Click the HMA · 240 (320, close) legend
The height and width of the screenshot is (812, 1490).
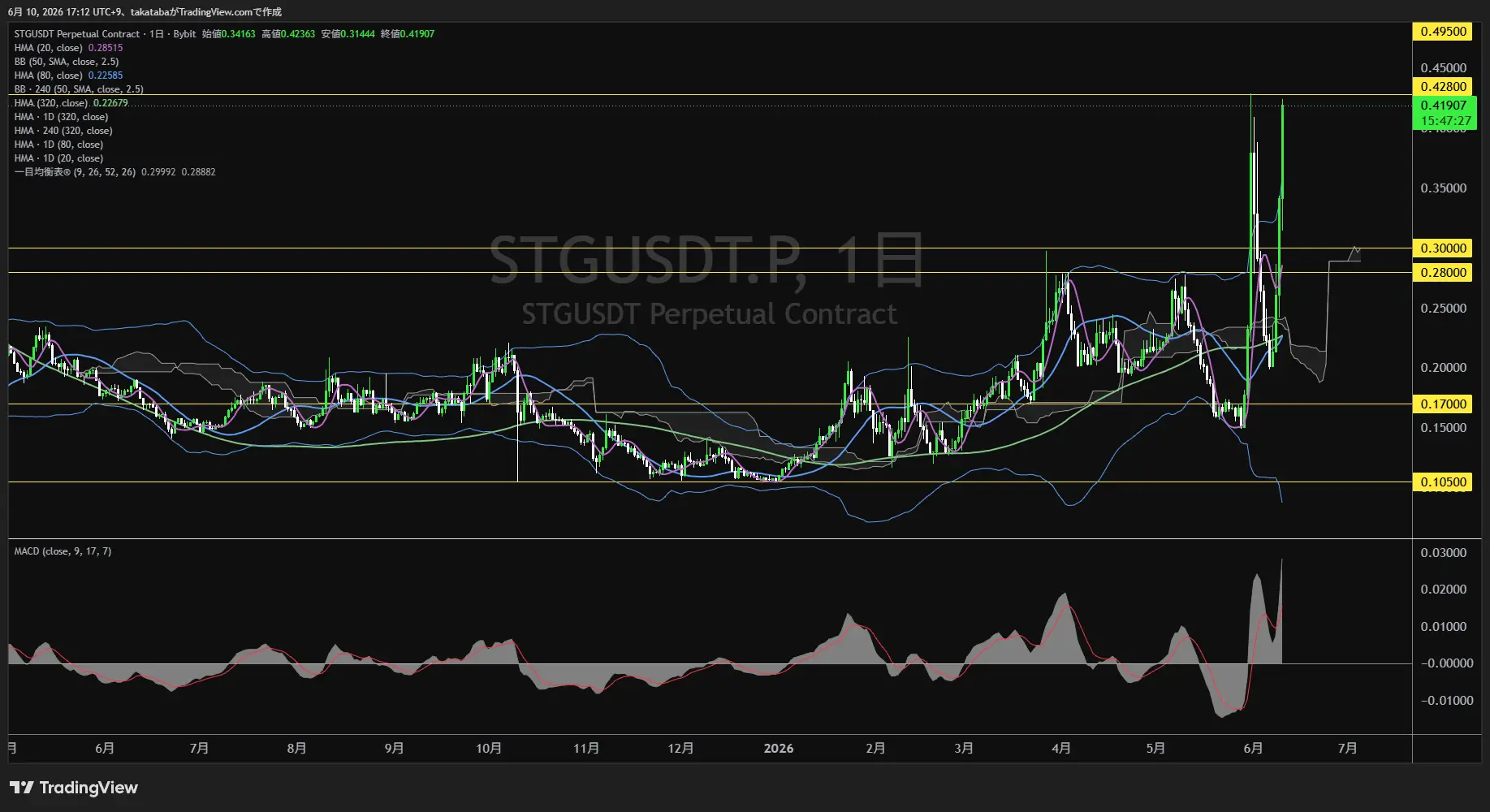click(63, 131)
